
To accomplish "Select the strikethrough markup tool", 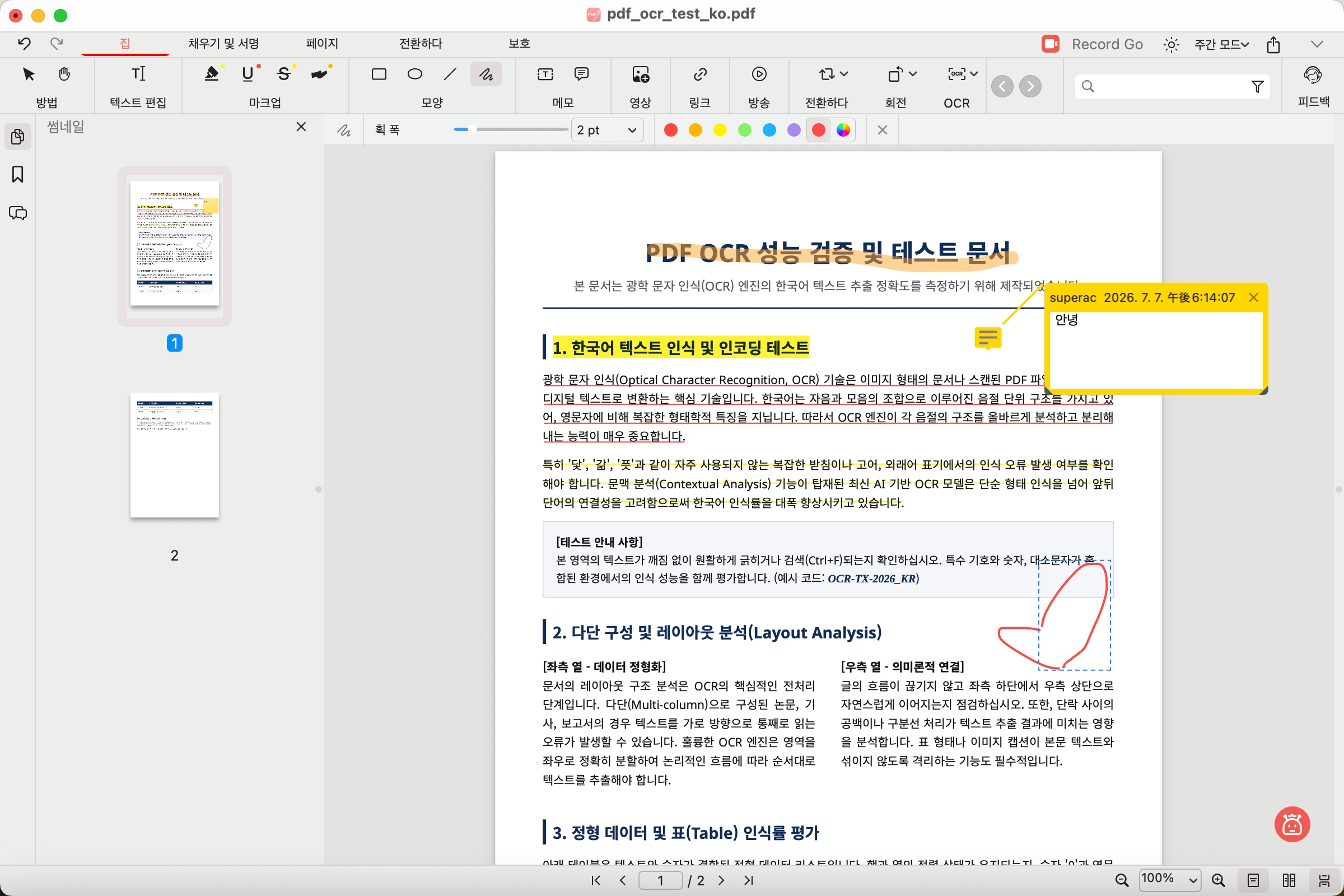I will click(x=284, y=74).
